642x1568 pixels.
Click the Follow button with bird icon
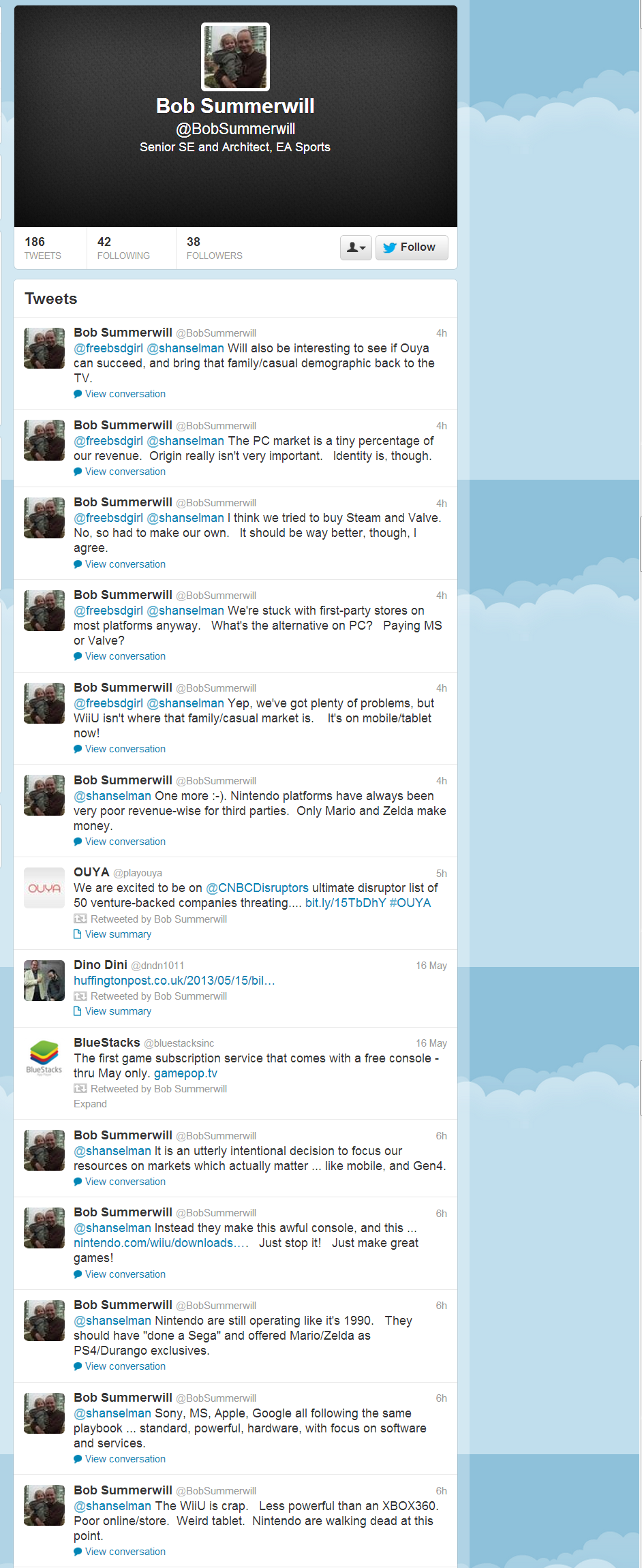click(412, 247)
